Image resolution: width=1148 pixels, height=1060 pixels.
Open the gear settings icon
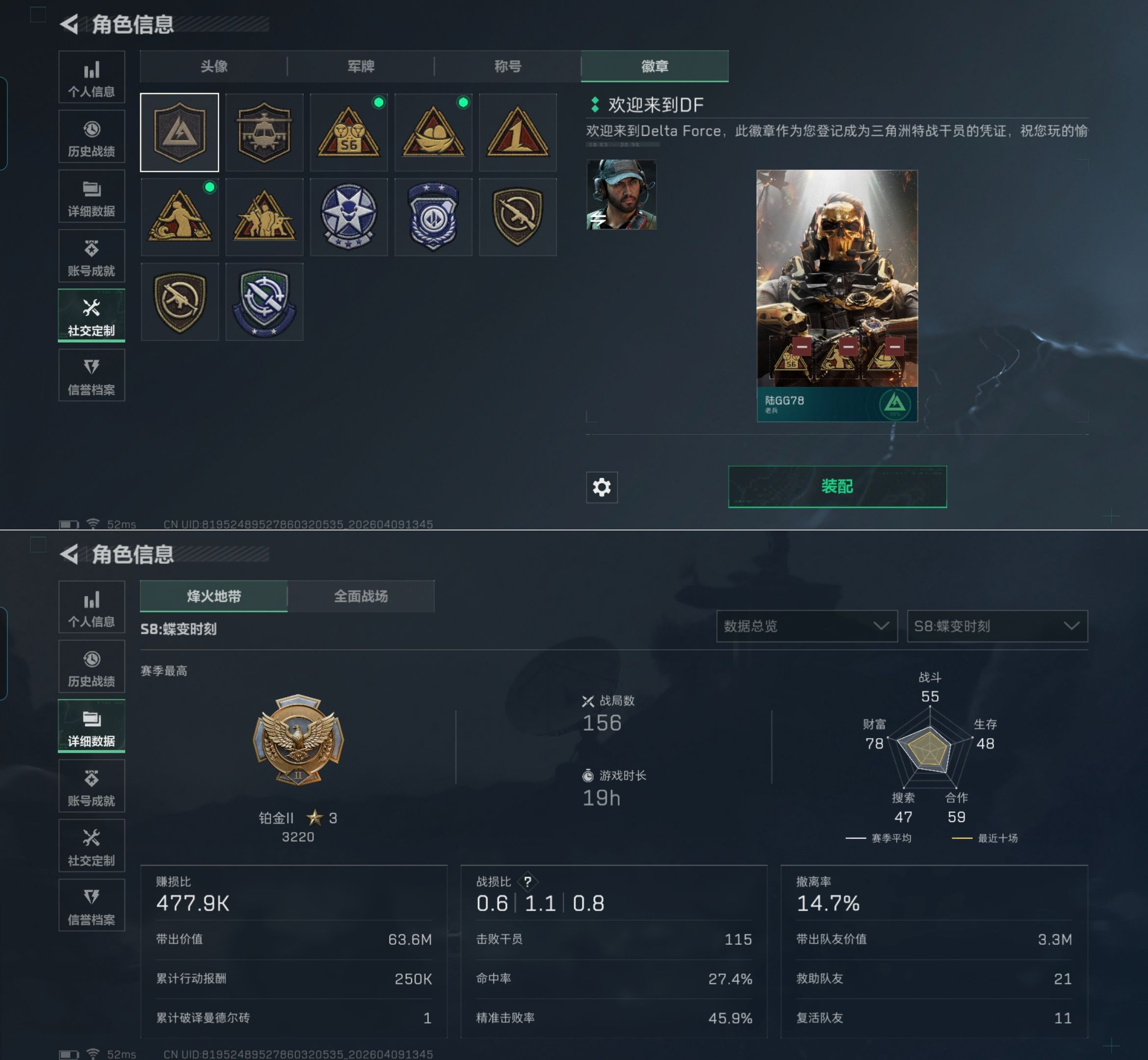[601, 487]
